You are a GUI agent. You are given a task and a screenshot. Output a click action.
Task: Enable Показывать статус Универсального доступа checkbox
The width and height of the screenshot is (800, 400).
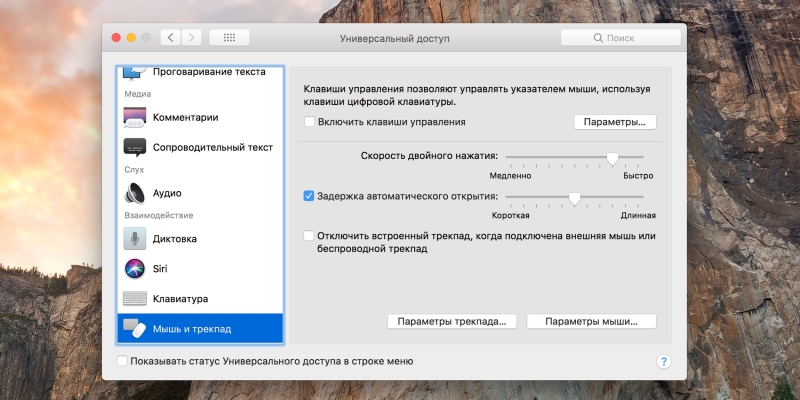coord(122,361)
